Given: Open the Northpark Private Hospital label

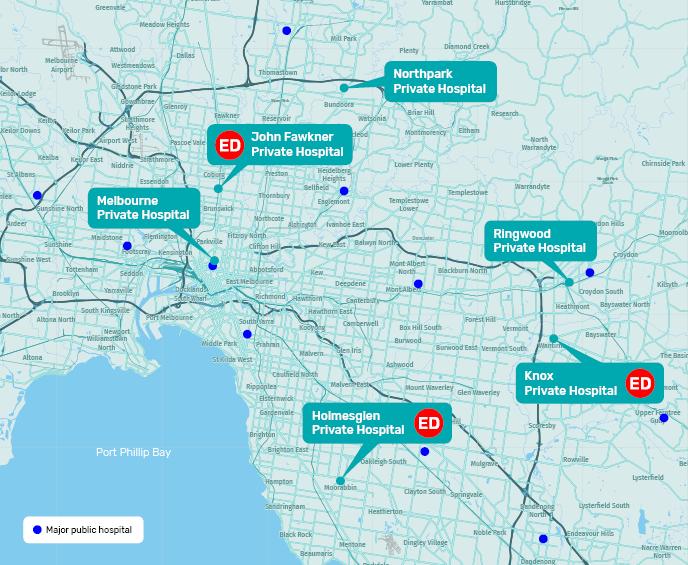Looking at the screenshot, I should tap(440, 81).
